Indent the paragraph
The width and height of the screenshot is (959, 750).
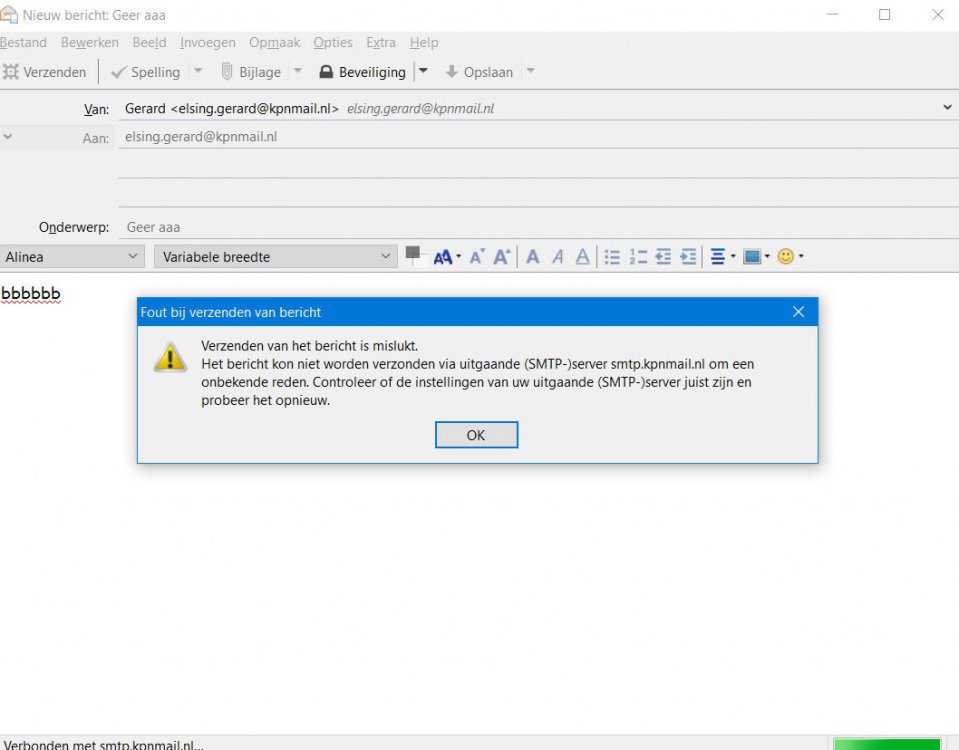688,257
